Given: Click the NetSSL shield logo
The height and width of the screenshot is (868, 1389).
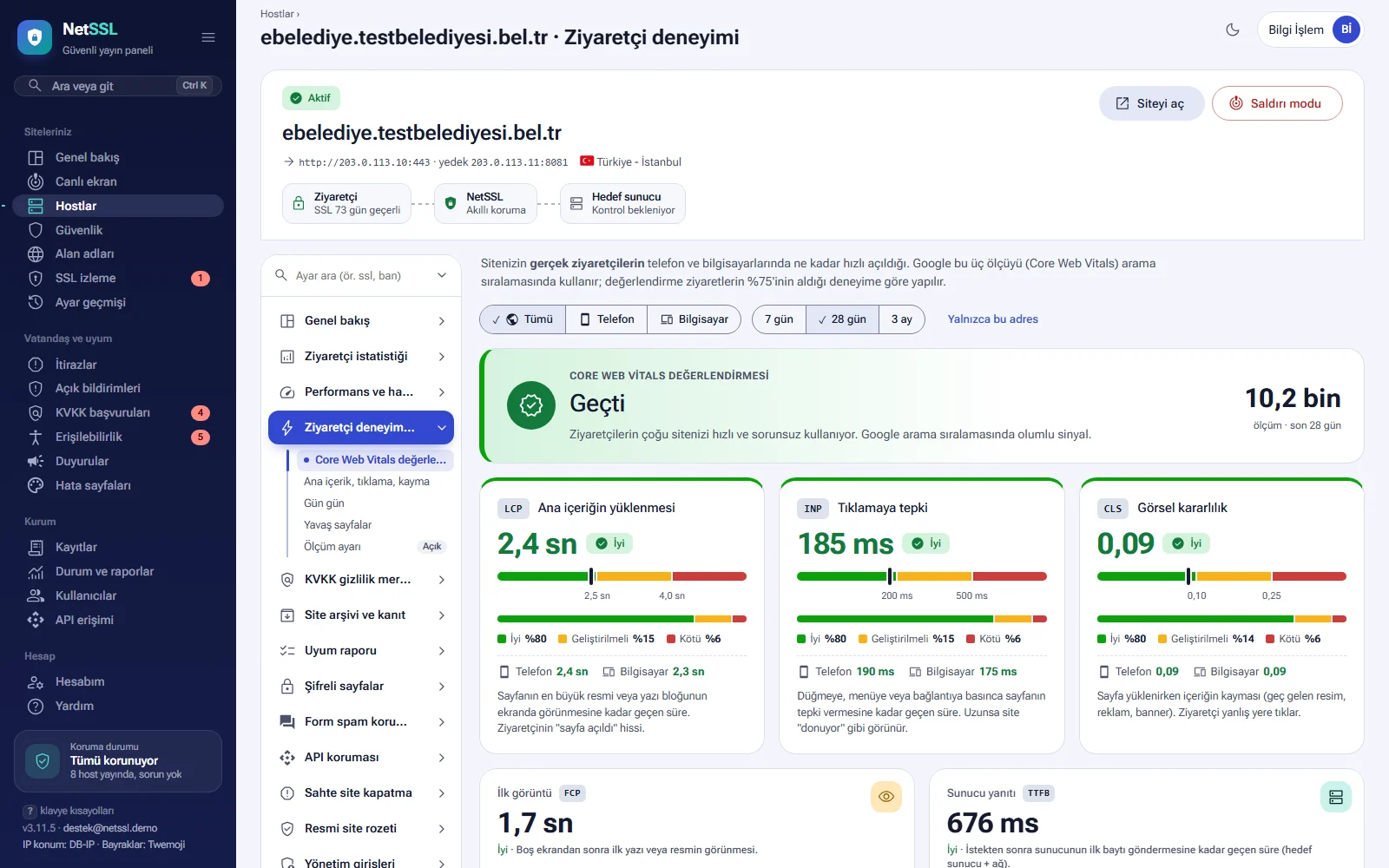Looking at the screenshot, I should 35,37.
